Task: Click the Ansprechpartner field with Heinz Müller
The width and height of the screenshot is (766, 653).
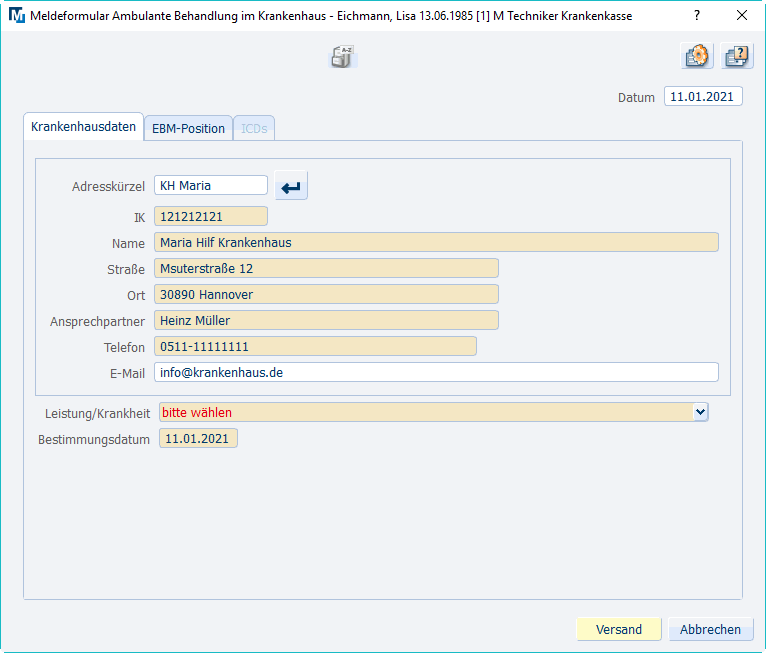Action: tap(326, 320)
